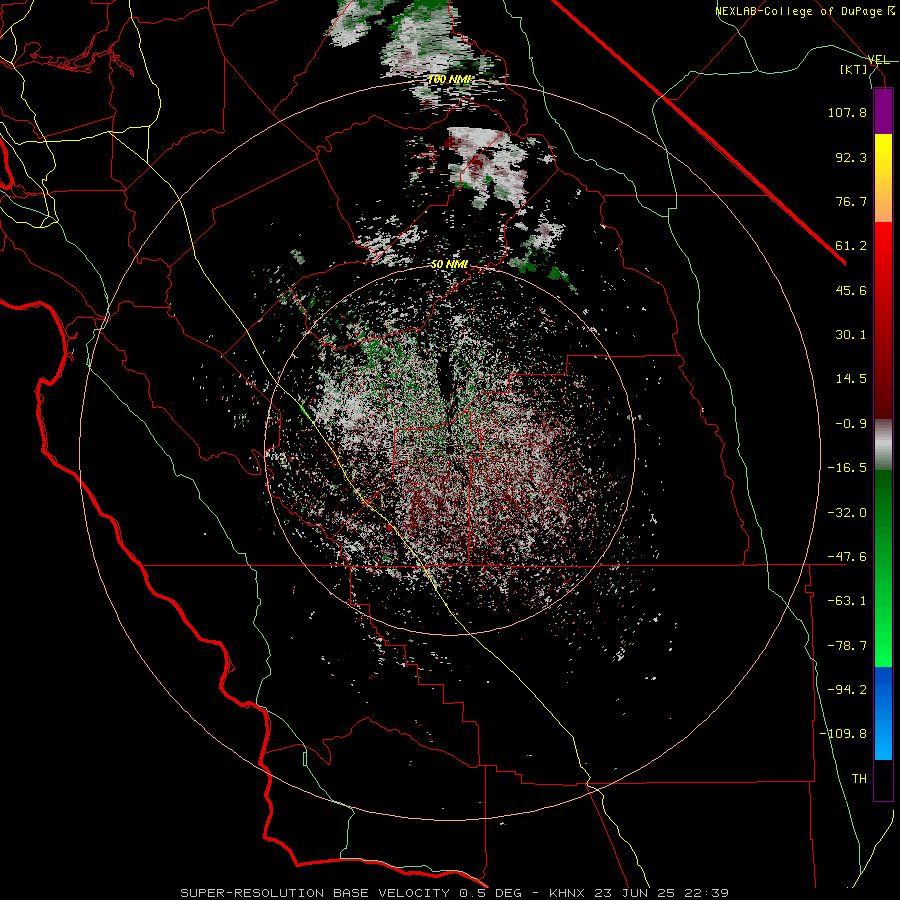This screenshot has width=900, height=900.
Task: Click the VEL legend title
Action: [878, 60]
